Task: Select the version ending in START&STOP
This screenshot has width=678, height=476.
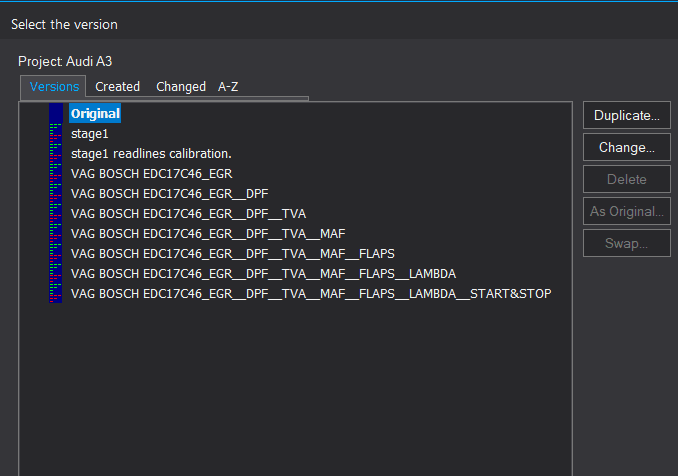Action: 311,294
